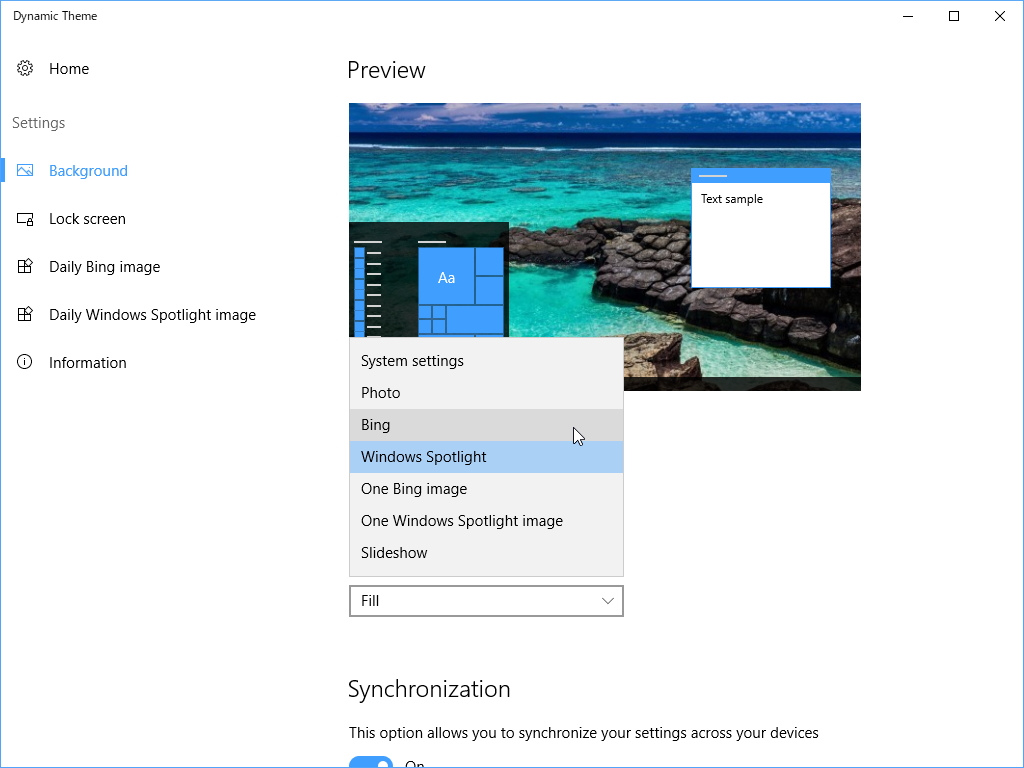Screen dimensions: 1024x768
Task: Toggle the Synchronization switch
Action: click(x=370, y=762)
